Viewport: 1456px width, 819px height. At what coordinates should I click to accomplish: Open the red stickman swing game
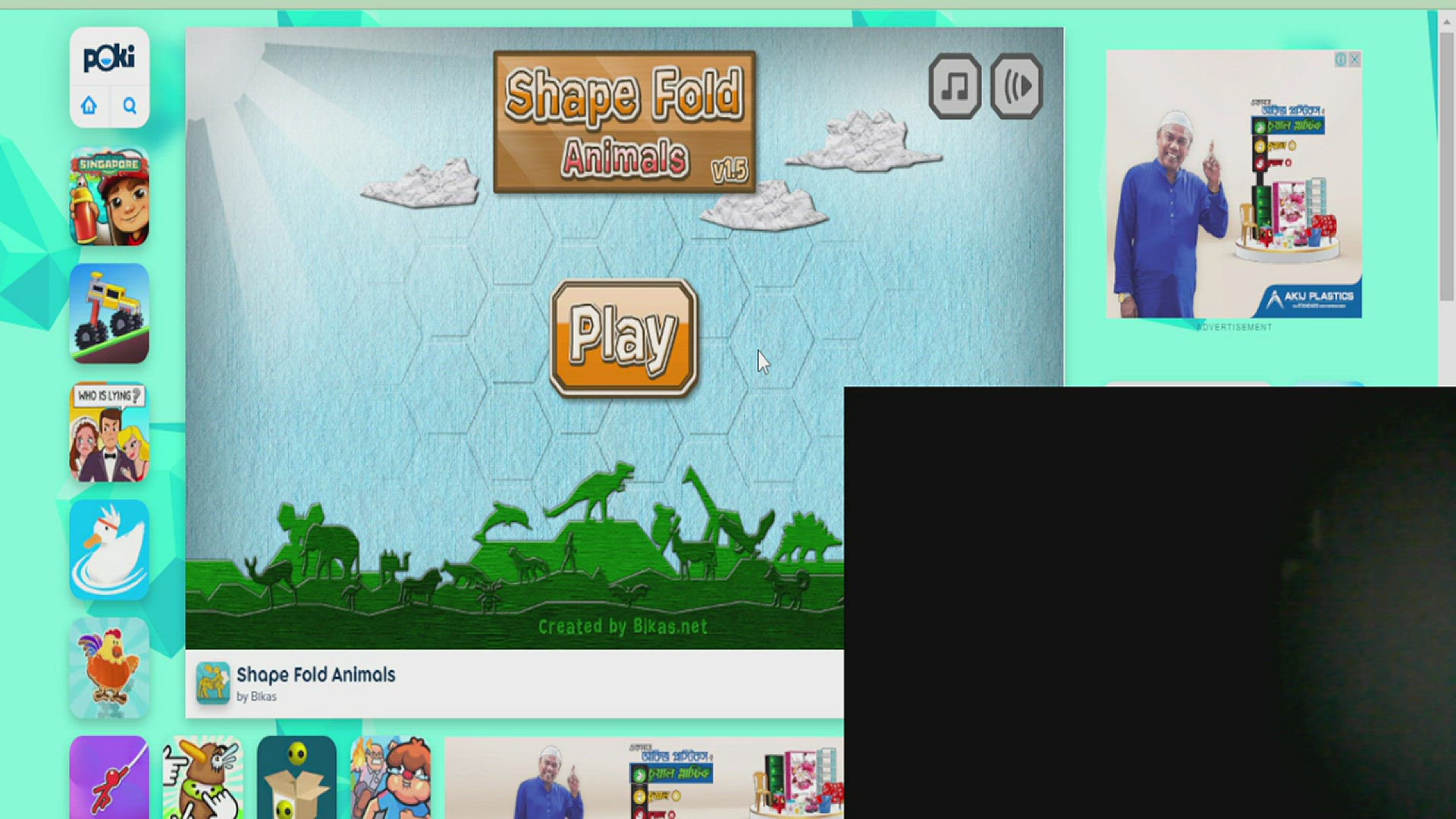pyautogui.click(x=109, y=778)
